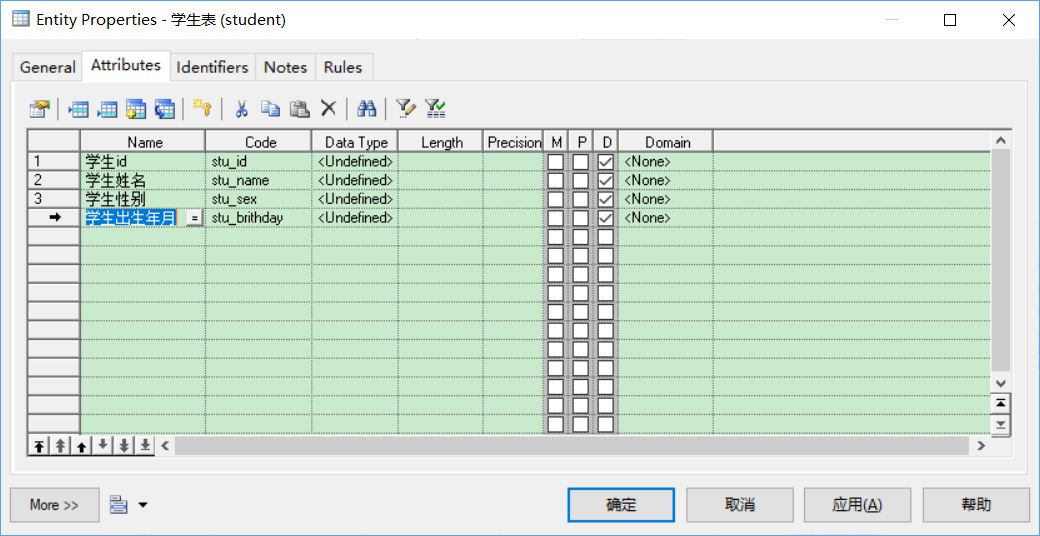The image size is (1040, 536).
Task: Open Domain <None> cell for 学生性别
Action: point(666,199)
